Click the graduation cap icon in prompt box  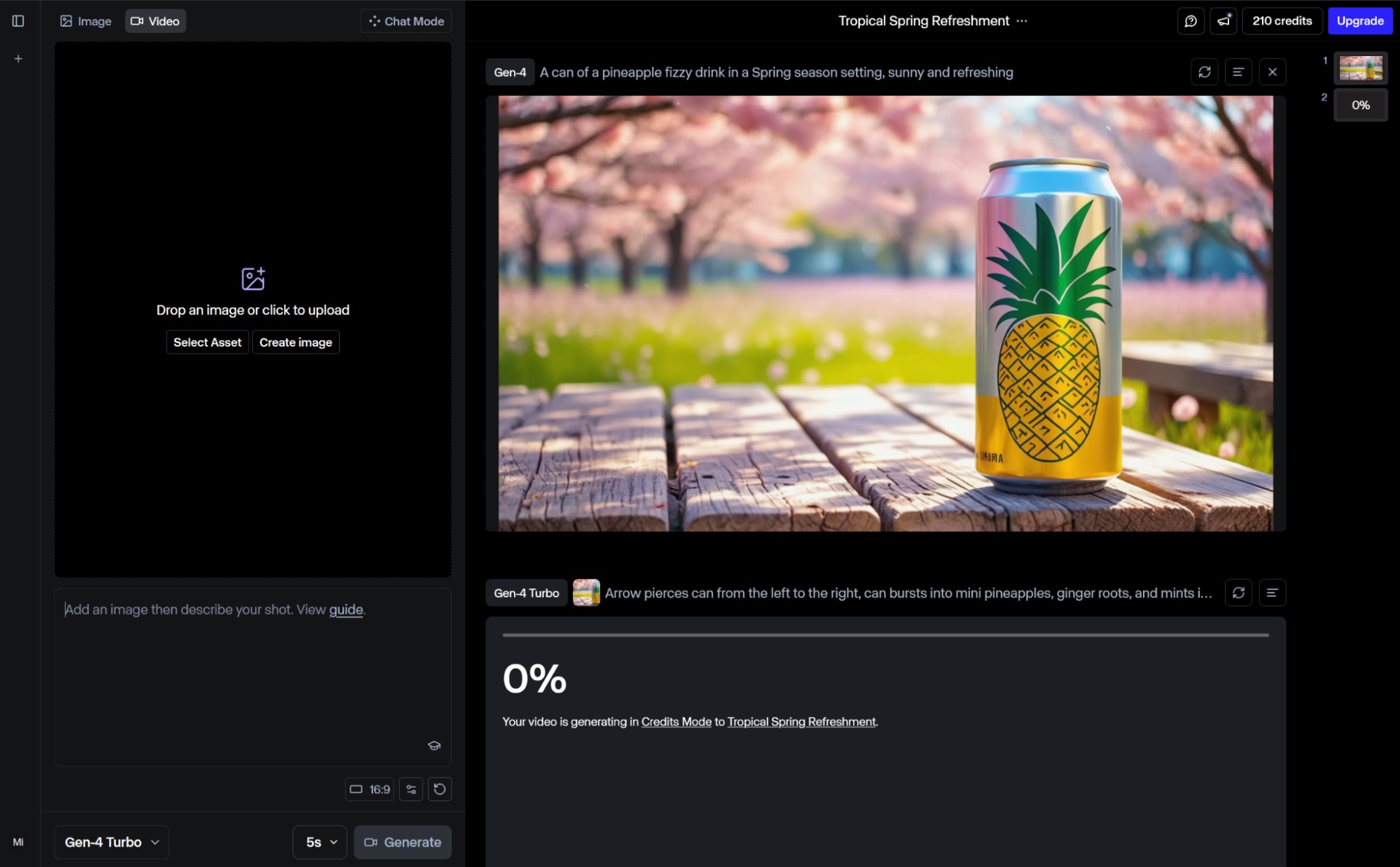[434, 745]
